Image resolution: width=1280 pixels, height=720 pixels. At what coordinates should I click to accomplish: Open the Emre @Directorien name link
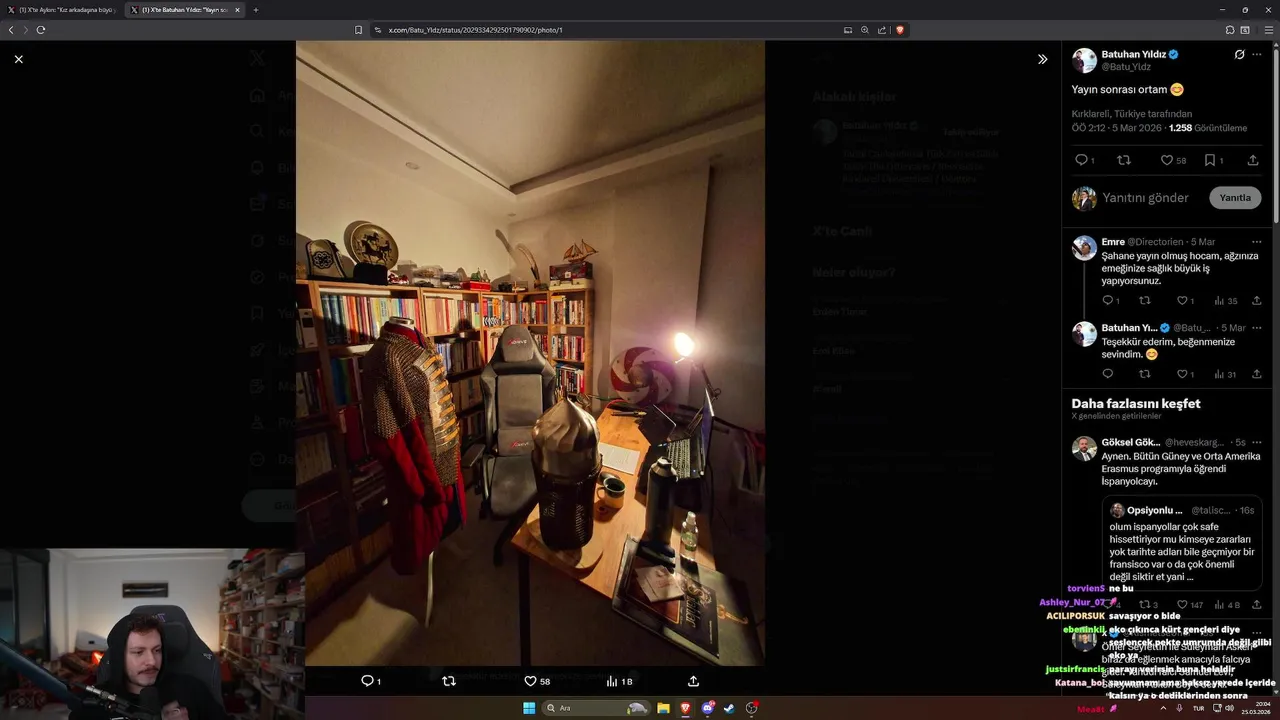coord(1142,242)
